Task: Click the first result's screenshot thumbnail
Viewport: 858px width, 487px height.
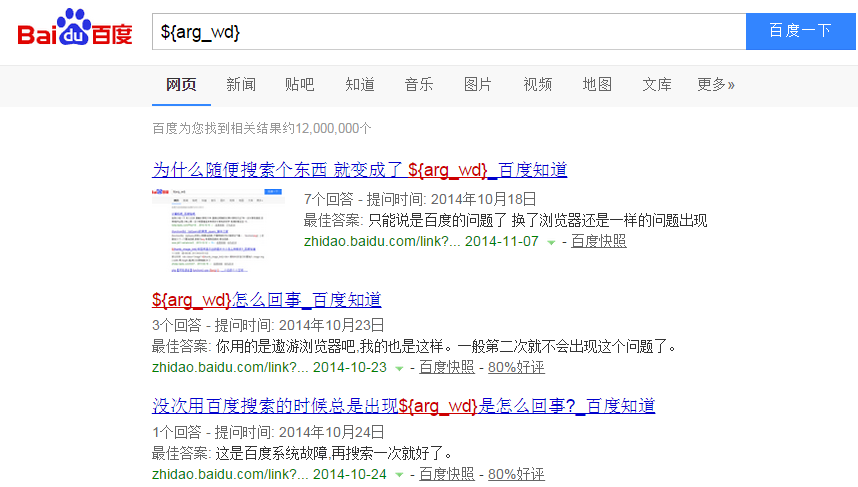Action: (218, 230)
